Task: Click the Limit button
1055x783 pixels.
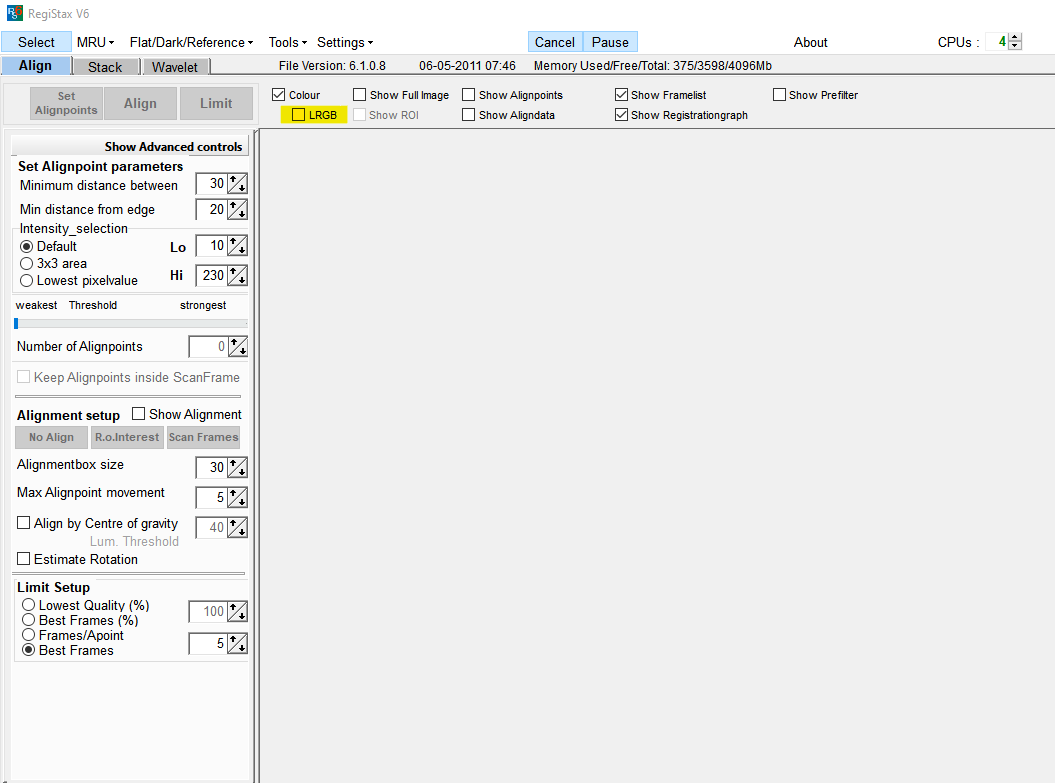Action: click(x=216, y=104)
